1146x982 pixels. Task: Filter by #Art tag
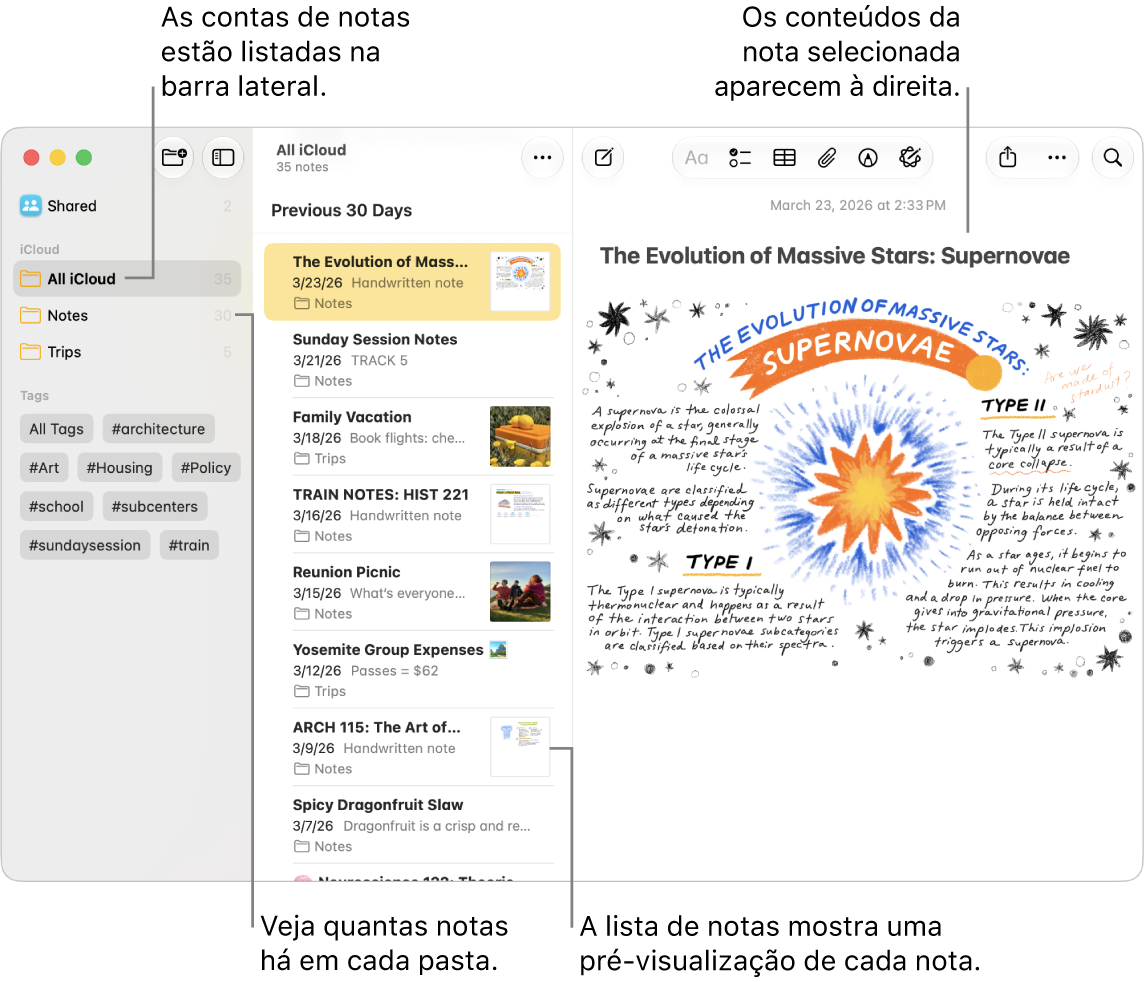pos(44,468)
